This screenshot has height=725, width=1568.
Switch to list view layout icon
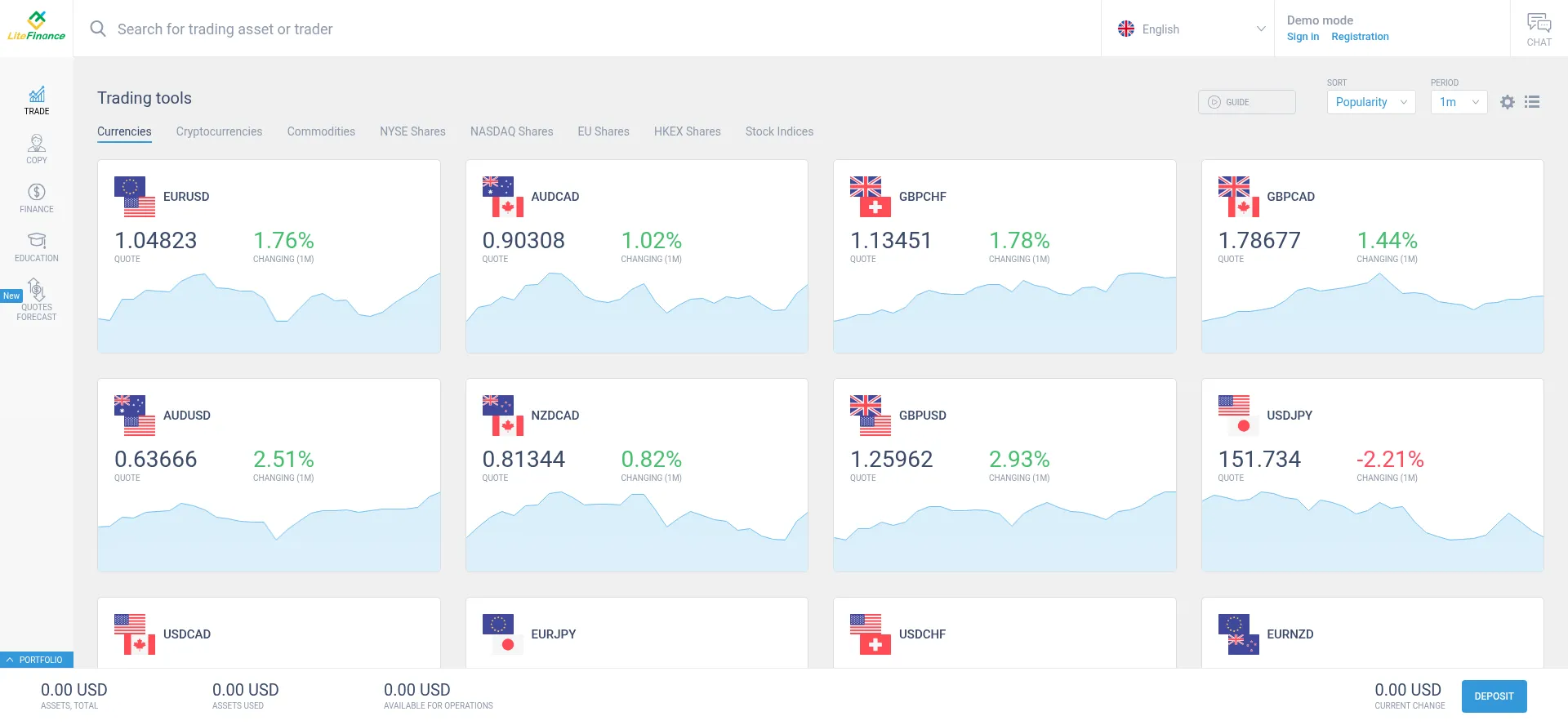click(x=1532, y=102)
